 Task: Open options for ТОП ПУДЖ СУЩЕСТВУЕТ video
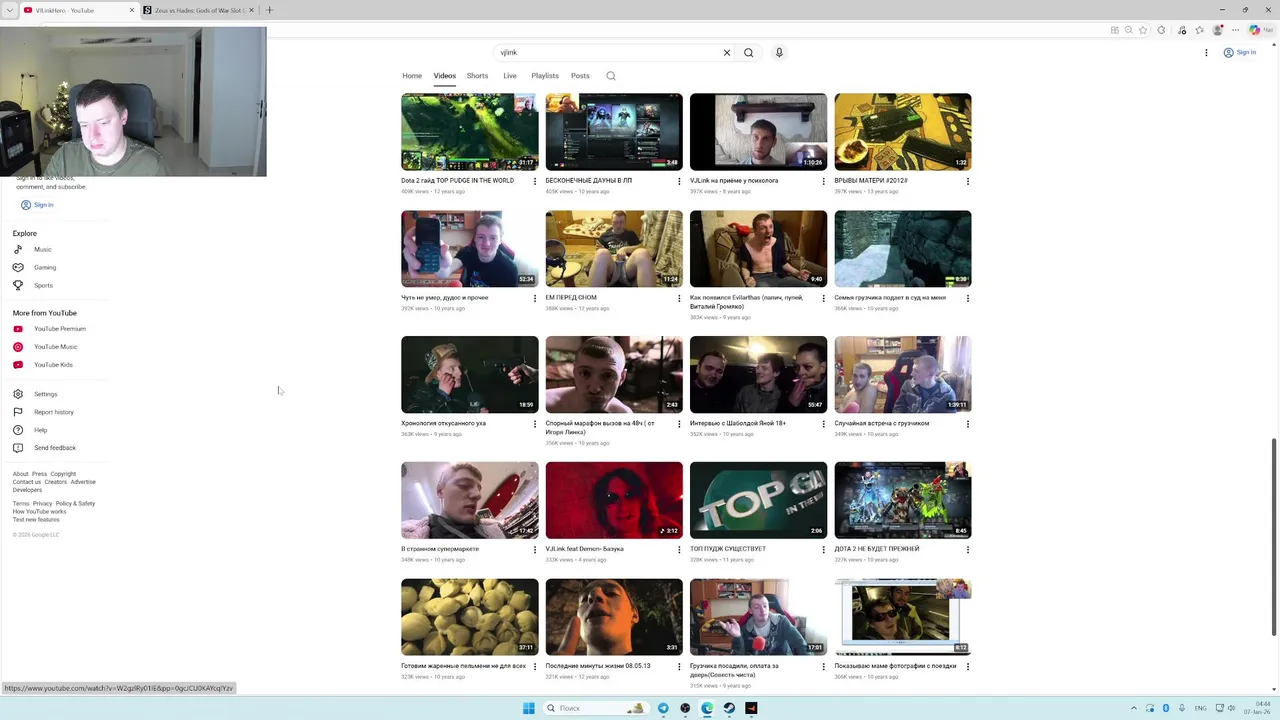(824, 550)
